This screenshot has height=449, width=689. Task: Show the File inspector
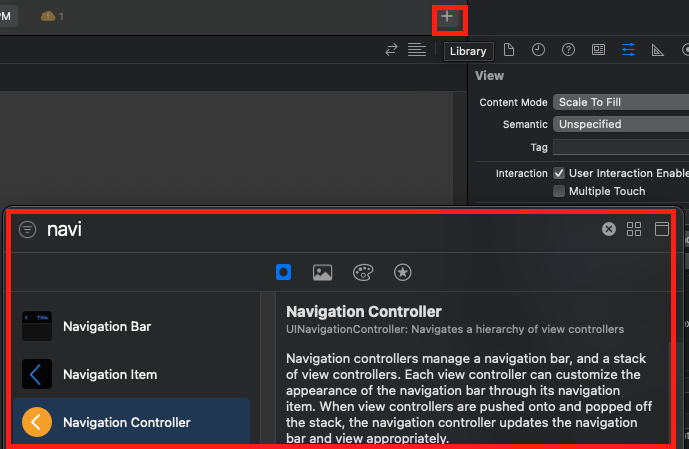point(509,50)
